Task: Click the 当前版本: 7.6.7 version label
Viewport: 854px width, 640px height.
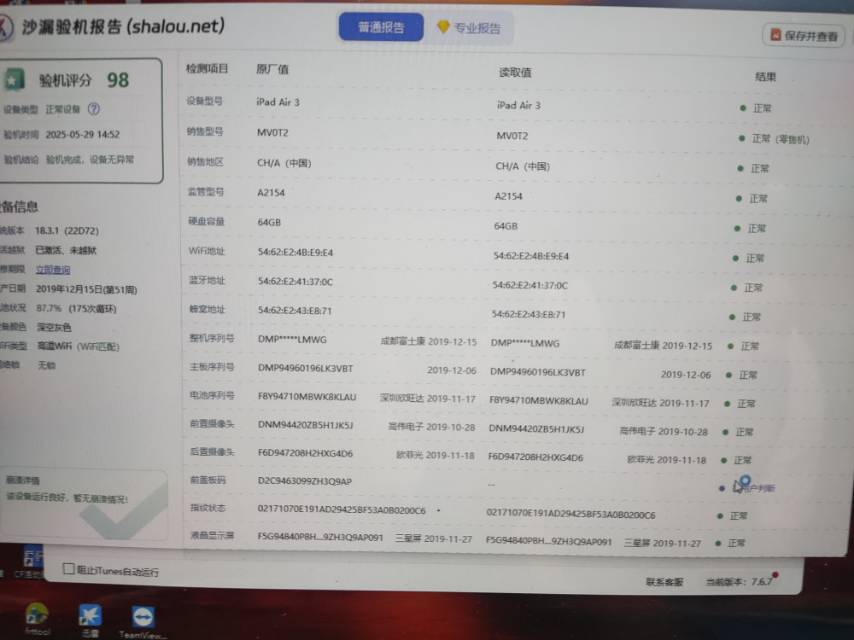Action: [739, 582]
